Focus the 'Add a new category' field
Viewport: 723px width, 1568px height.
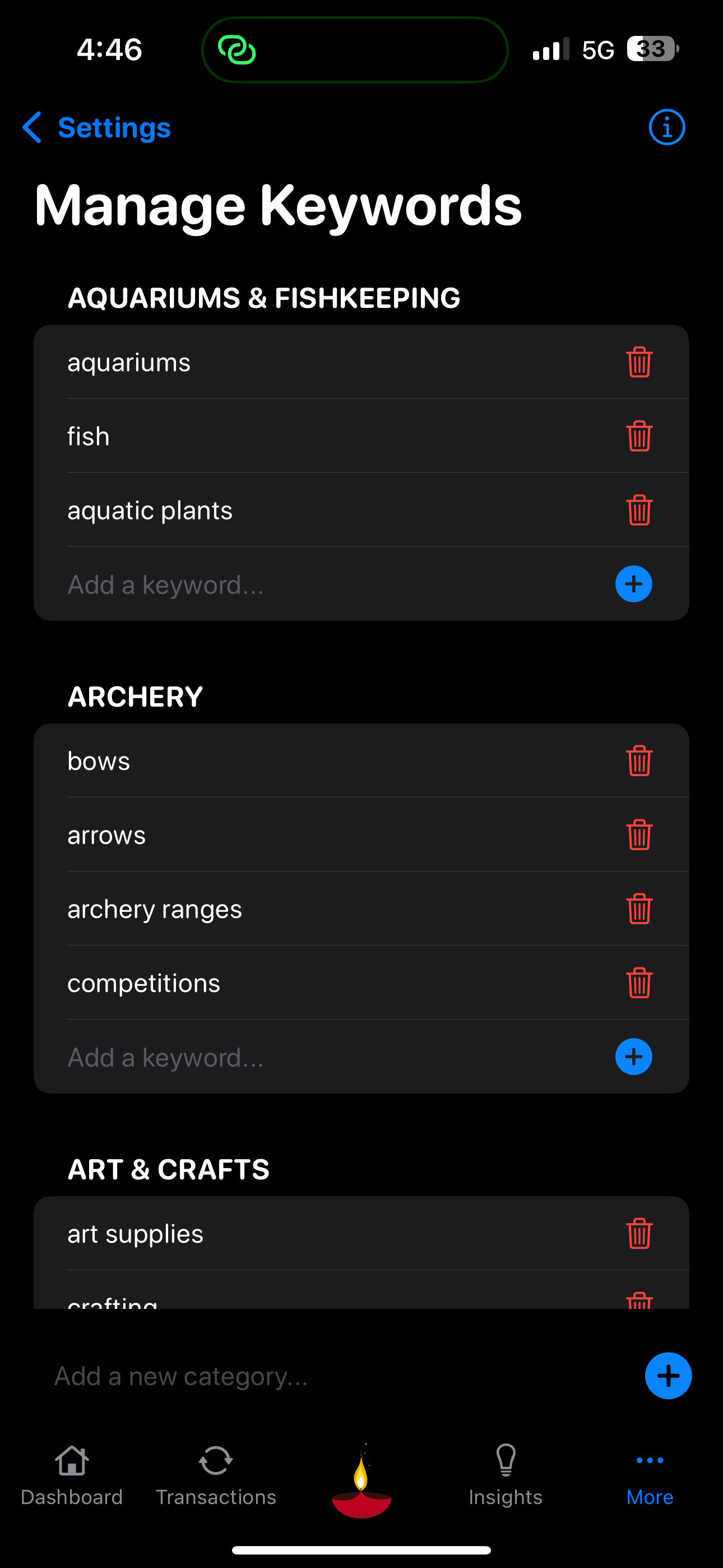click(341, 1376)
